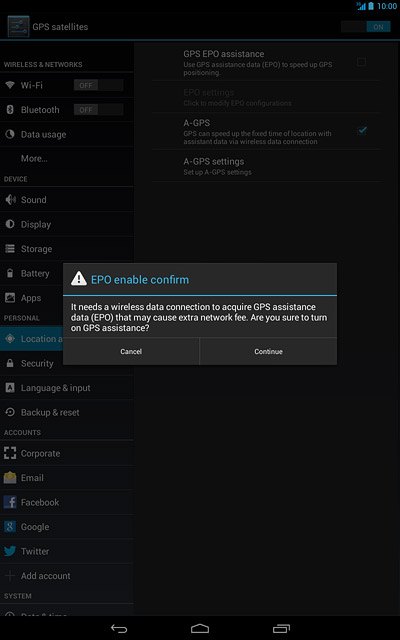Image resolution: width=400 pixels, height=640 pixels.
Task: Tap the Google account icon
Action: pos(10,527)
